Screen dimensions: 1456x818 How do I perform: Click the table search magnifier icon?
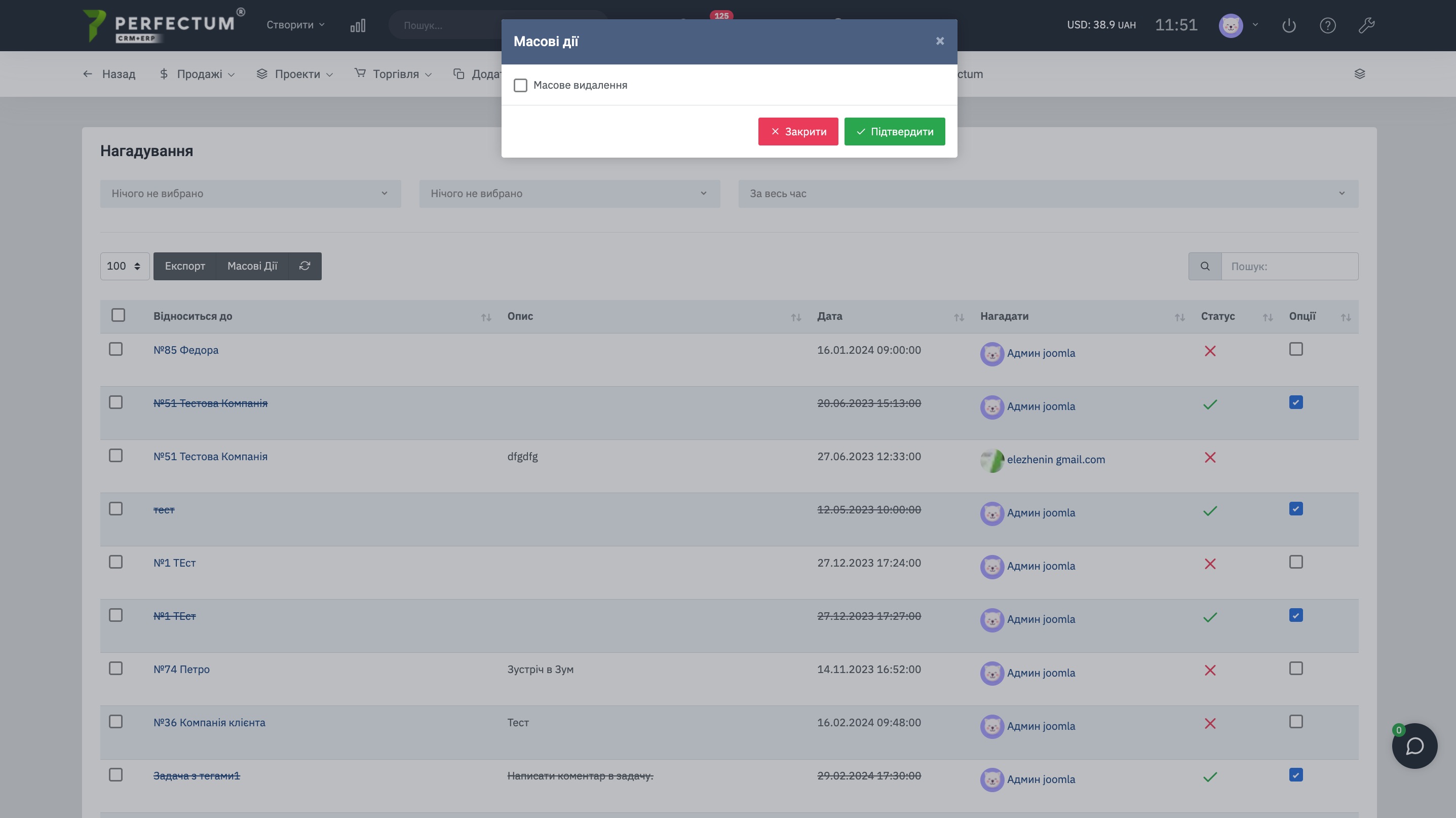(1205, 266)
